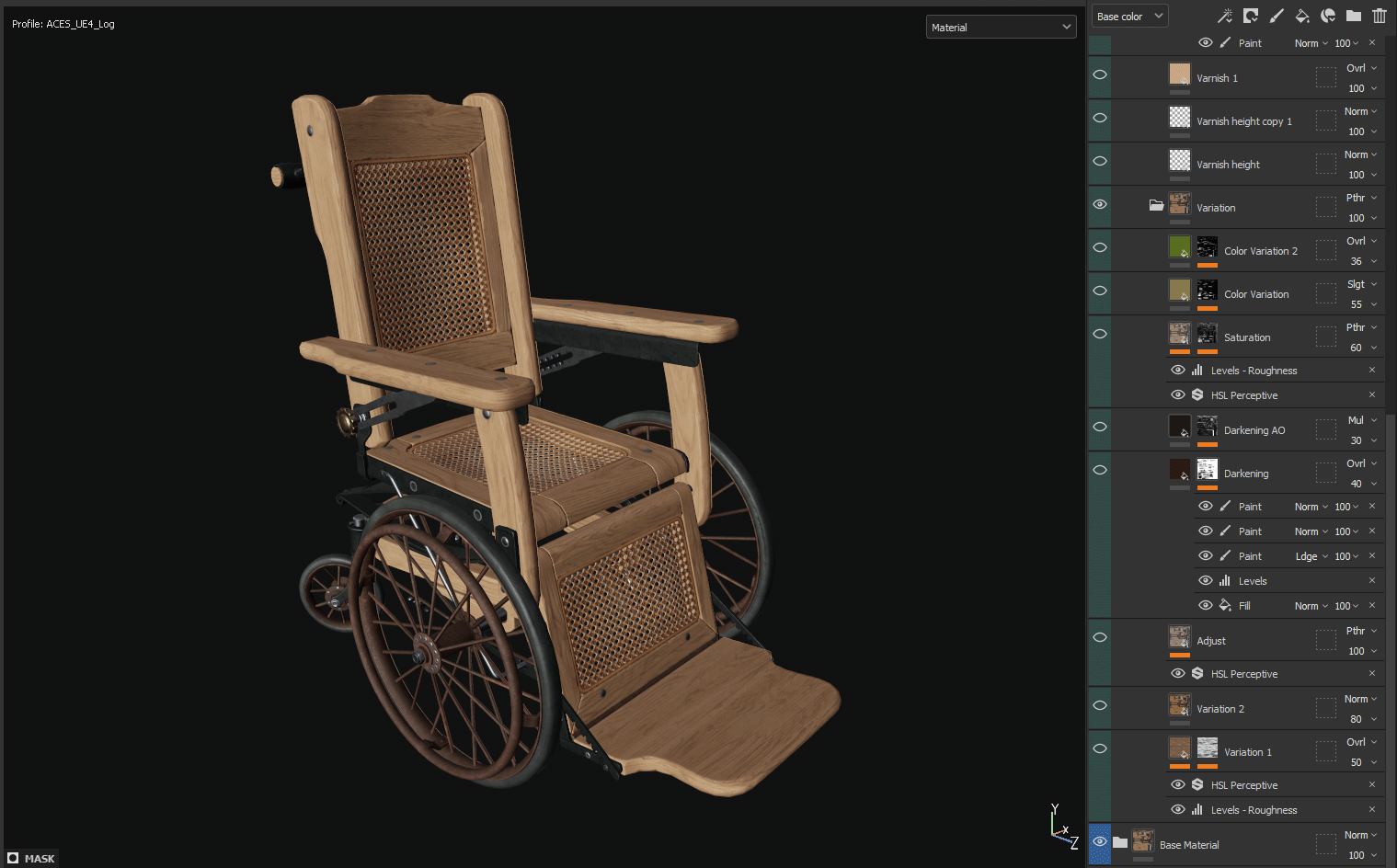Add a fill layer with bucket icon
The height and width of the screenshot is (868, 1397).
pyautogui.click(x=1302, y=16)
